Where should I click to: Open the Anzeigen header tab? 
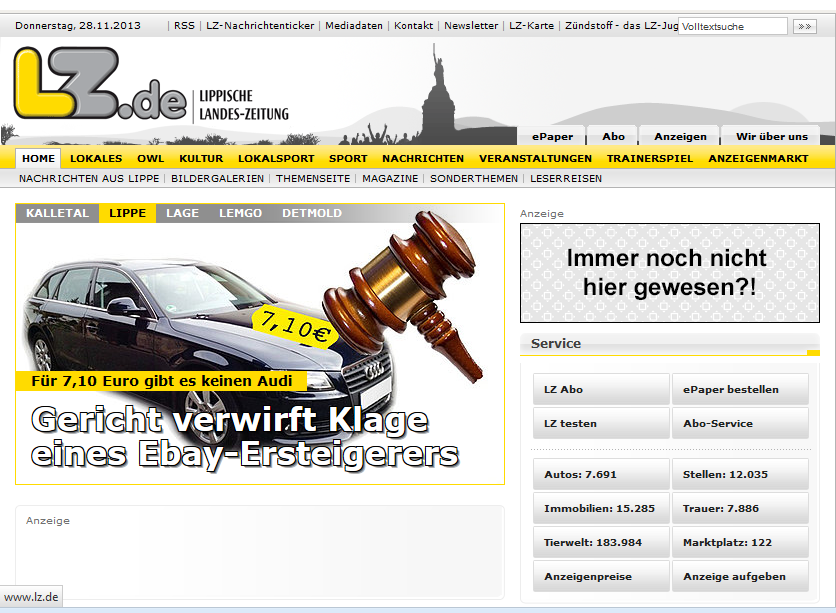[680, 136]
